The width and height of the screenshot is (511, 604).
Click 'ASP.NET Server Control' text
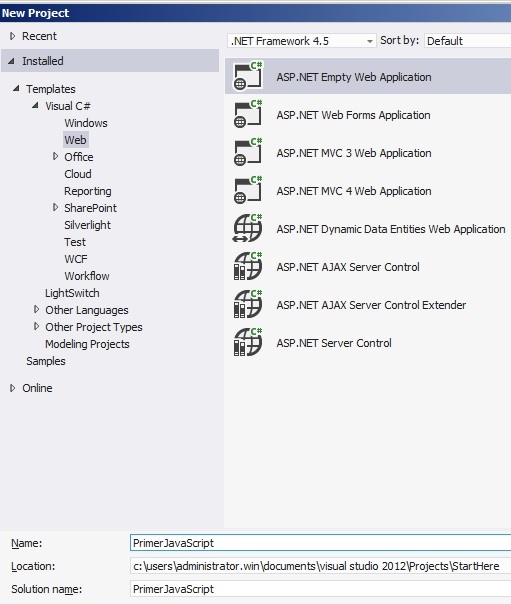tap(334, 343)
